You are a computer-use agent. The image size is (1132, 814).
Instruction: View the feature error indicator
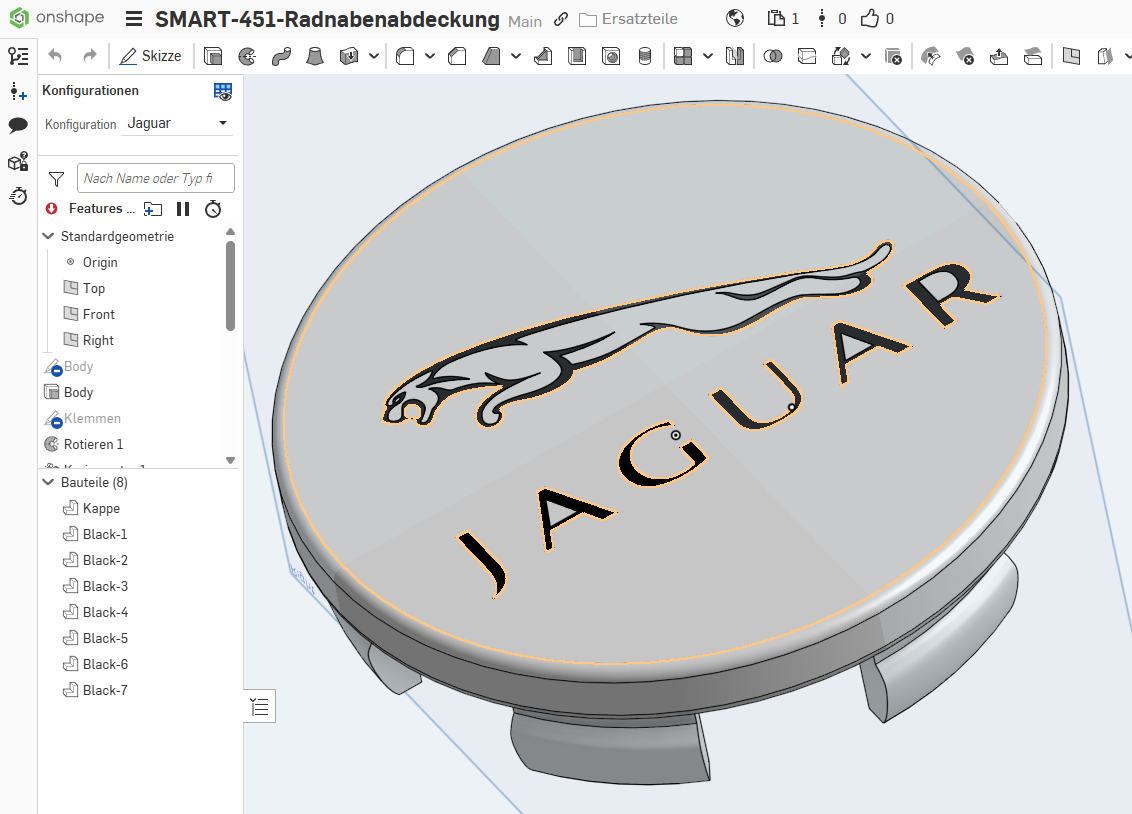[51, 209]
